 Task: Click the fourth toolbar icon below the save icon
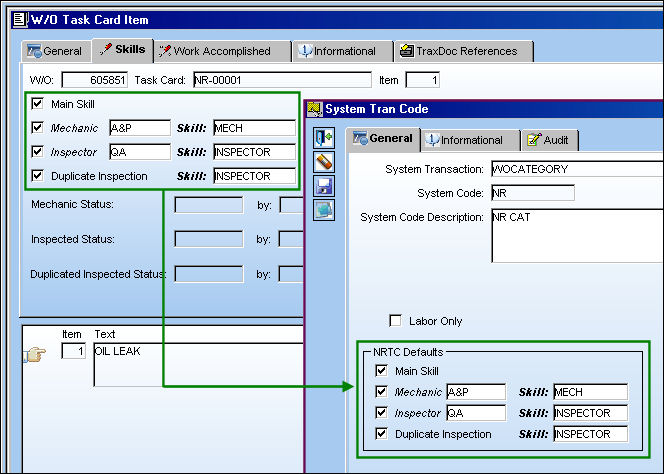point(324,210)
